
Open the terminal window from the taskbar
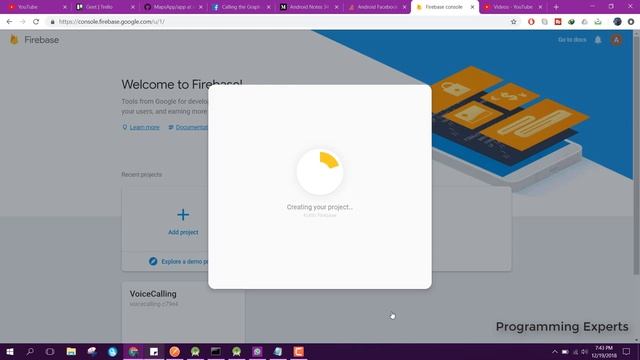click(216, 351)
